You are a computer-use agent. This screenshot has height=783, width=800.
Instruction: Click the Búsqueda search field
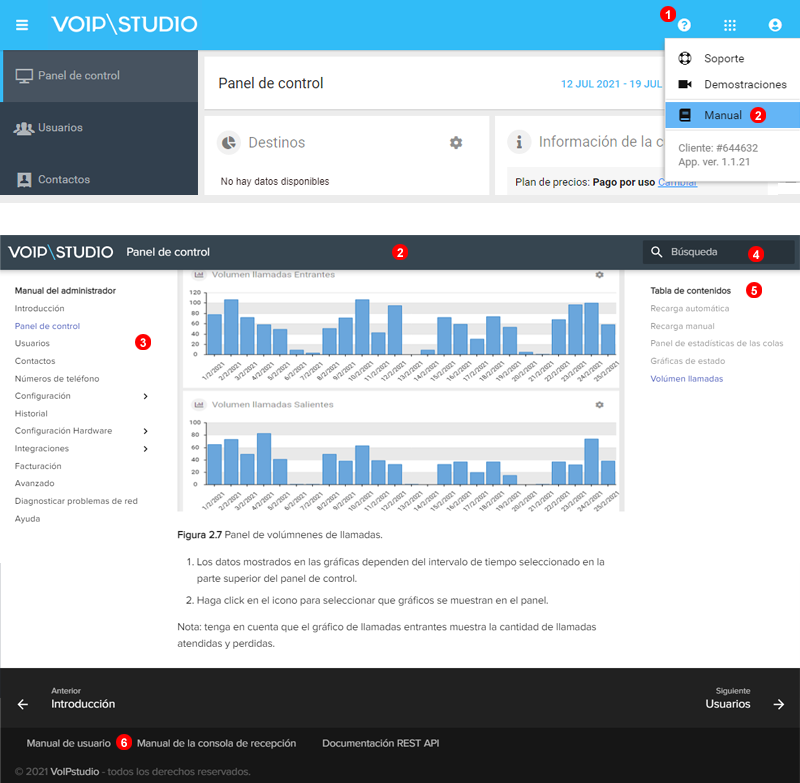[718, 252]
